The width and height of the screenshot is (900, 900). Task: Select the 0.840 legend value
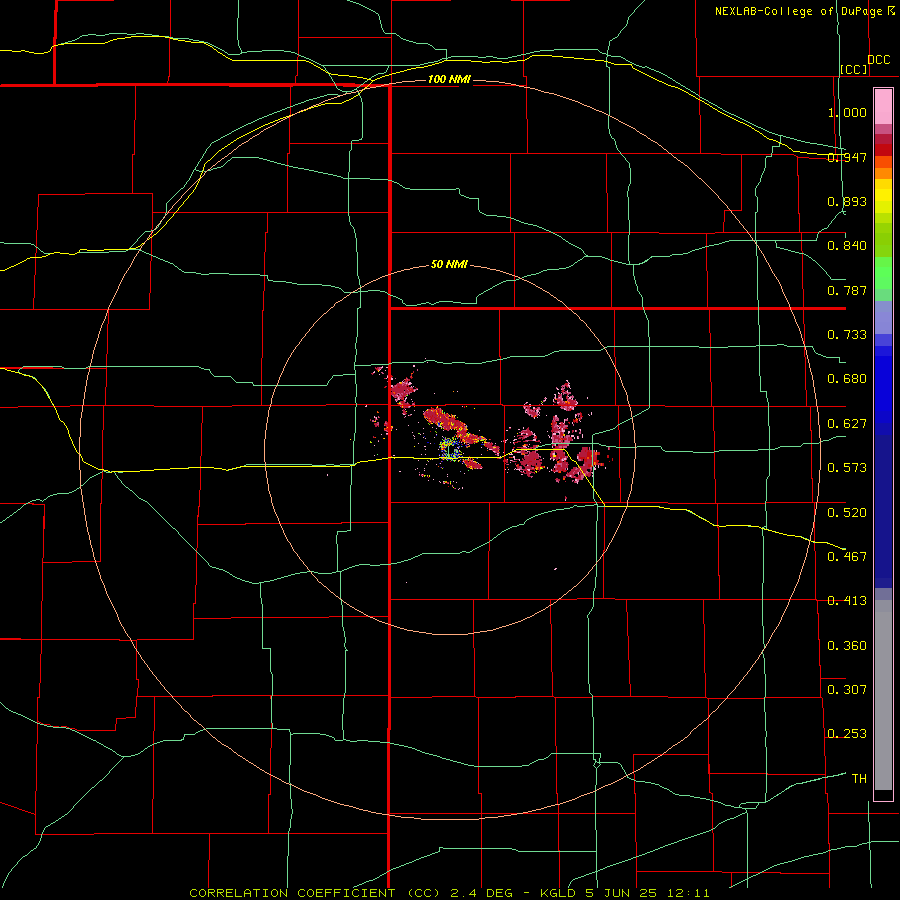(x=847, y=246)
